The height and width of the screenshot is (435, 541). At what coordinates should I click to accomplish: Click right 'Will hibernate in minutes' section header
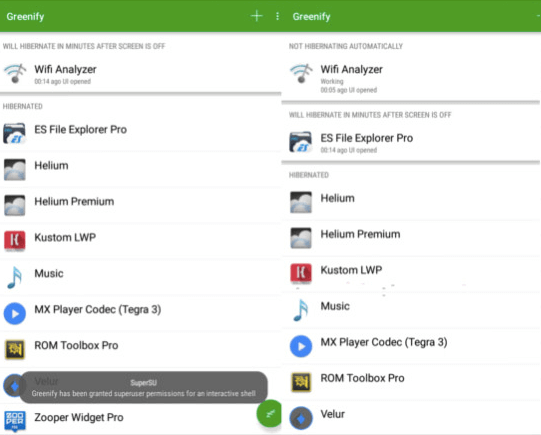pyautogui.click(x=370, y=115)
